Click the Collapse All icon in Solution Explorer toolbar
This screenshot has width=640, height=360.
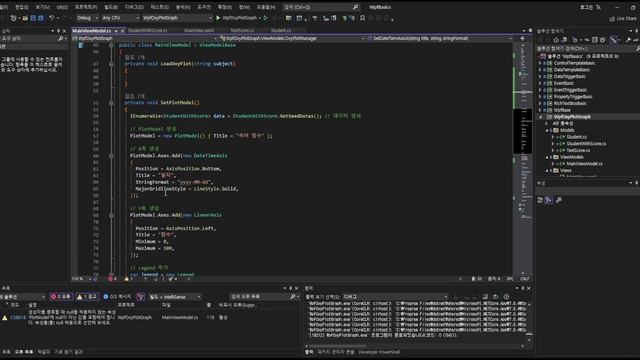[x=595, y=40]
